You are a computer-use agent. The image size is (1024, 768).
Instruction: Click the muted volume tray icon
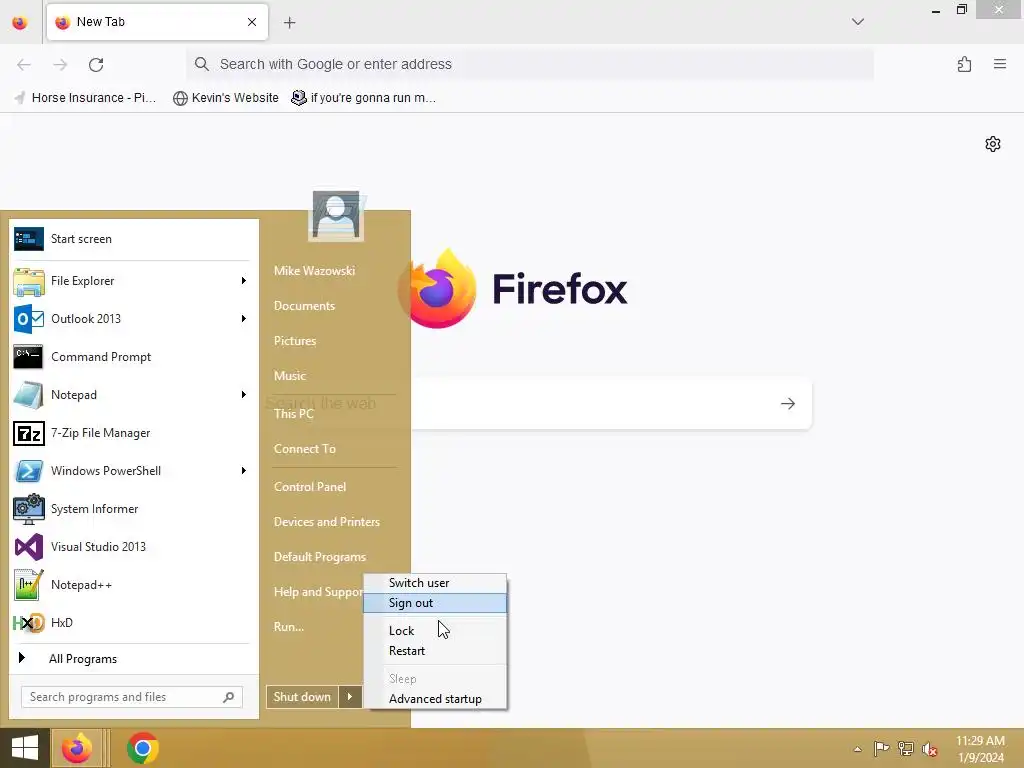(930, 748)
